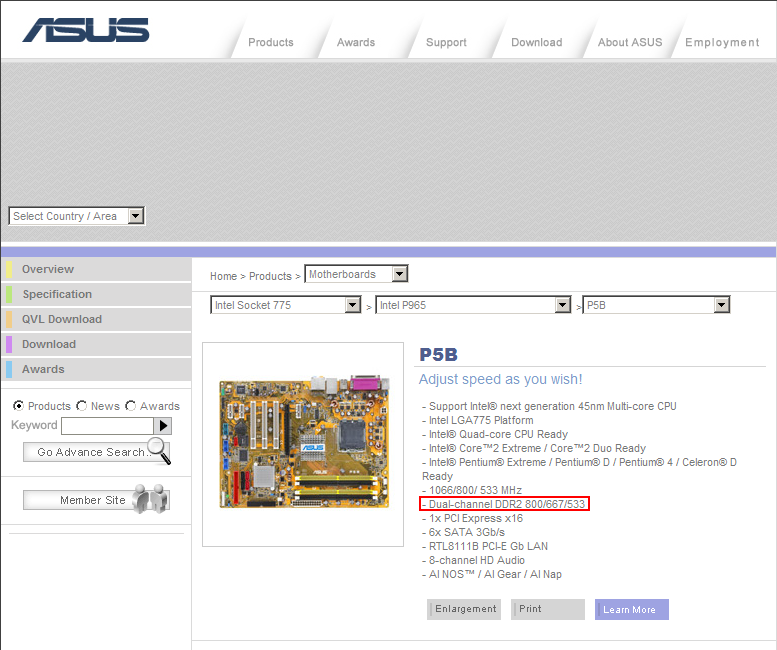Click 'Dual-channel DDR2 800/667/533' text

point(506,504)
